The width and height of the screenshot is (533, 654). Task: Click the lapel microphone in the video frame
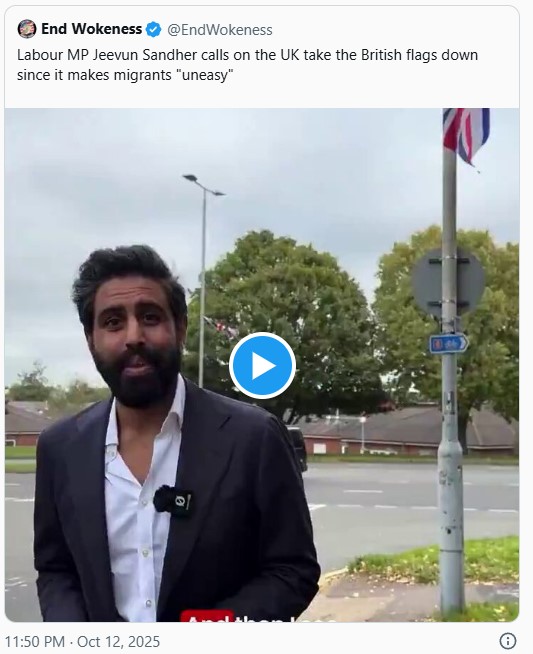(x=173, y=501)
